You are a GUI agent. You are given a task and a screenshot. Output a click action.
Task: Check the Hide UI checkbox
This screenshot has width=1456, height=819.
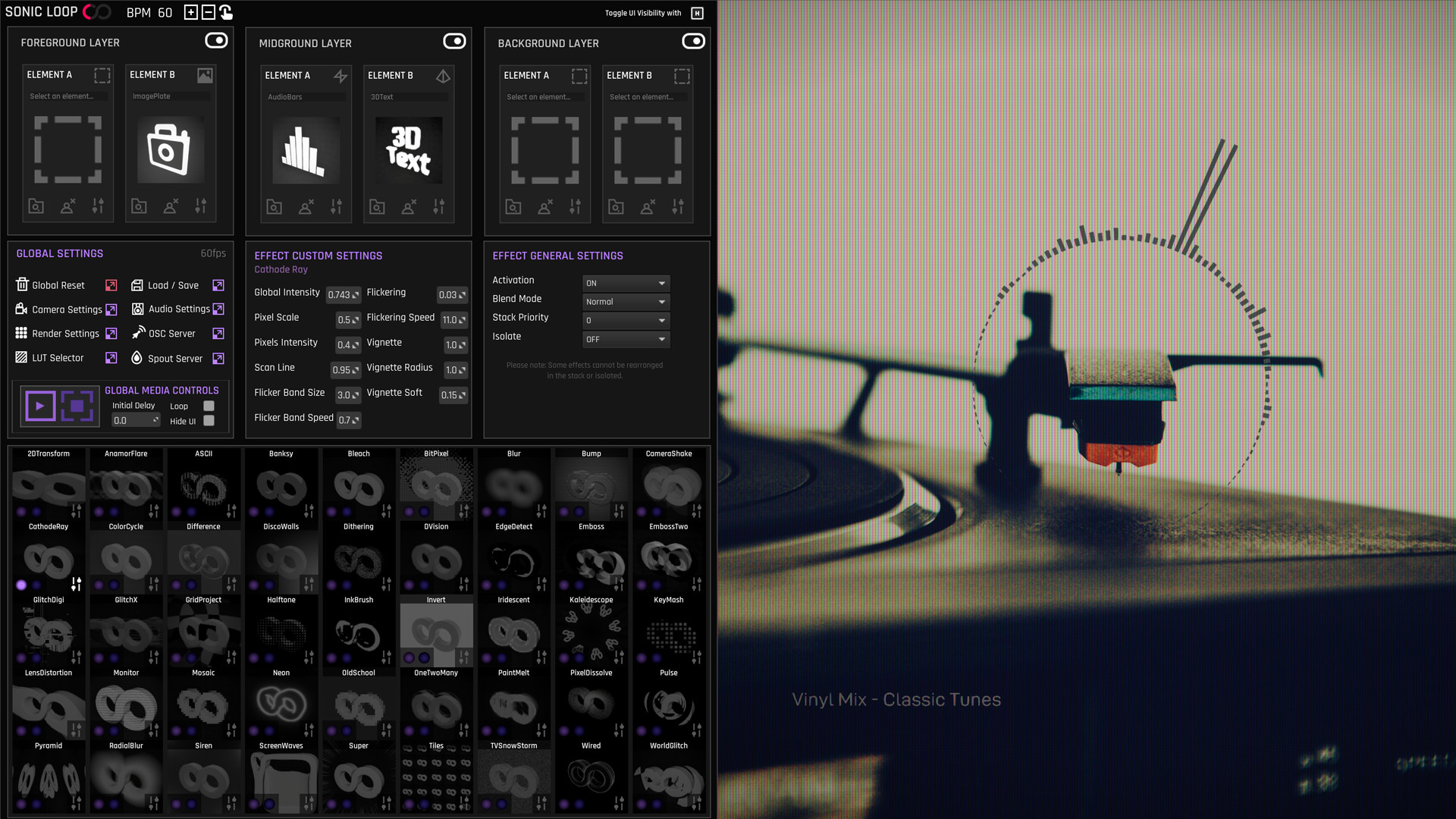click(x=210, y=421)
